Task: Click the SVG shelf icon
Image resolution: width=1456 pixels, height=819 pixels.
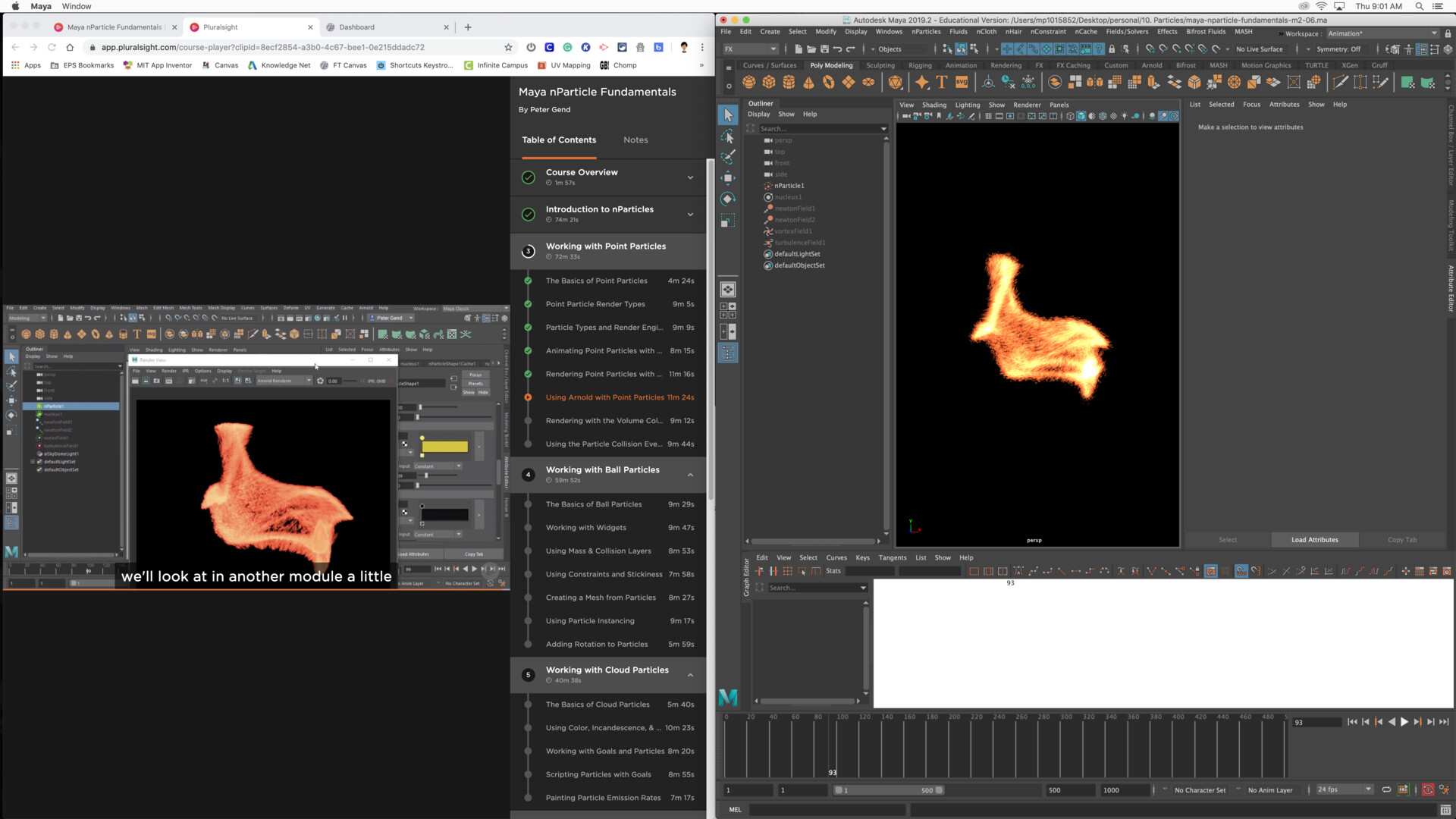Action: [962, 82]
